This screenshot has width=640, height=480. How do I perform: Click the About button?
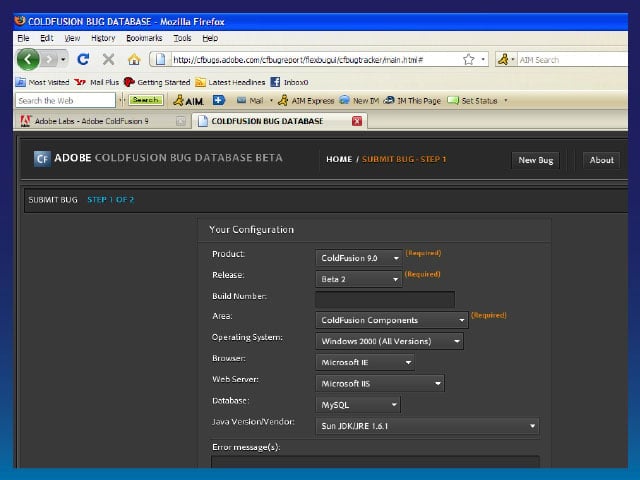[601, 160]
